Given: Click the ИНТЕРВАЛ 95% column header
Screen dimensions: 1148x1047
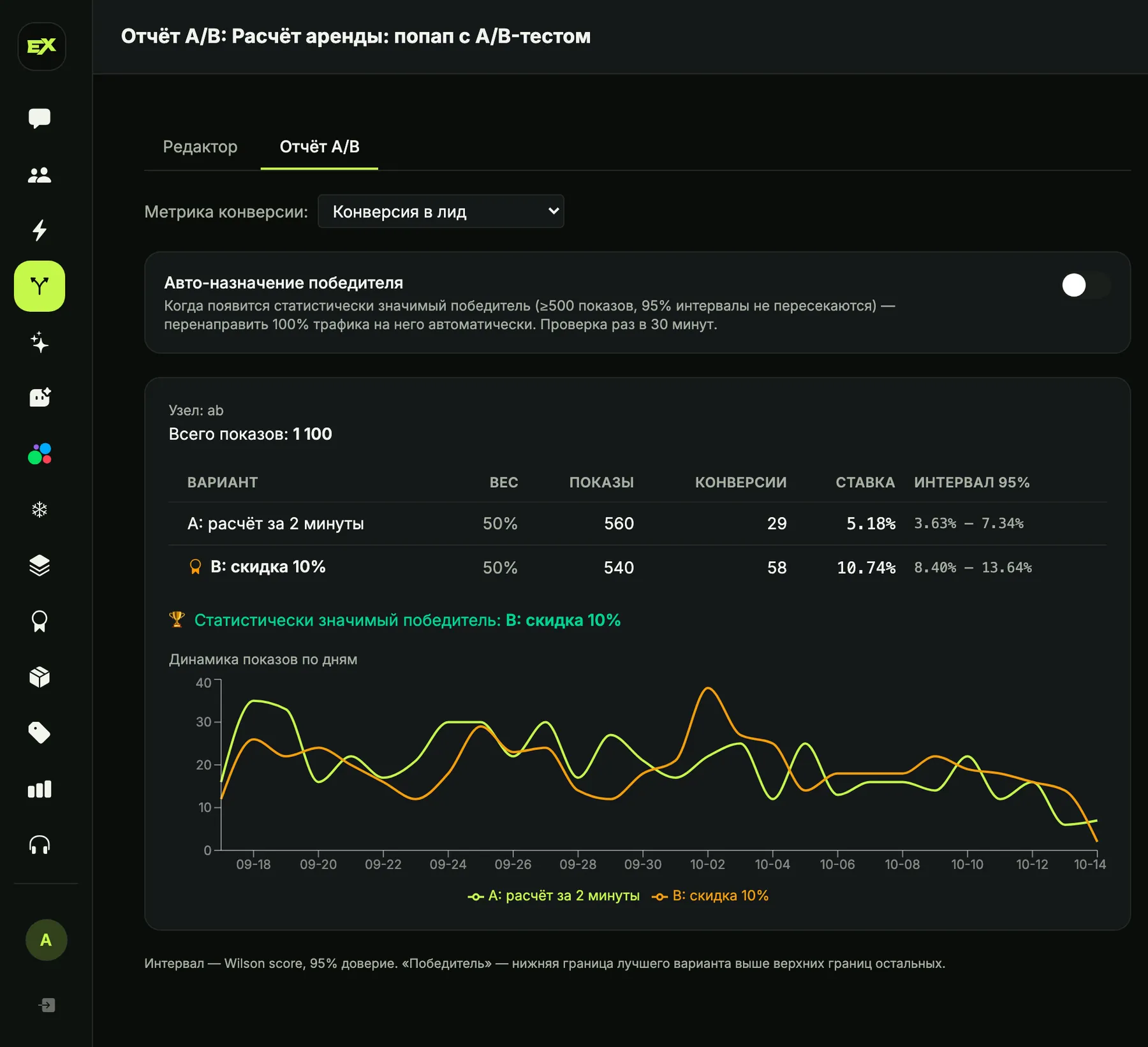Looking at the screenshot, I should tap(972, 483).
